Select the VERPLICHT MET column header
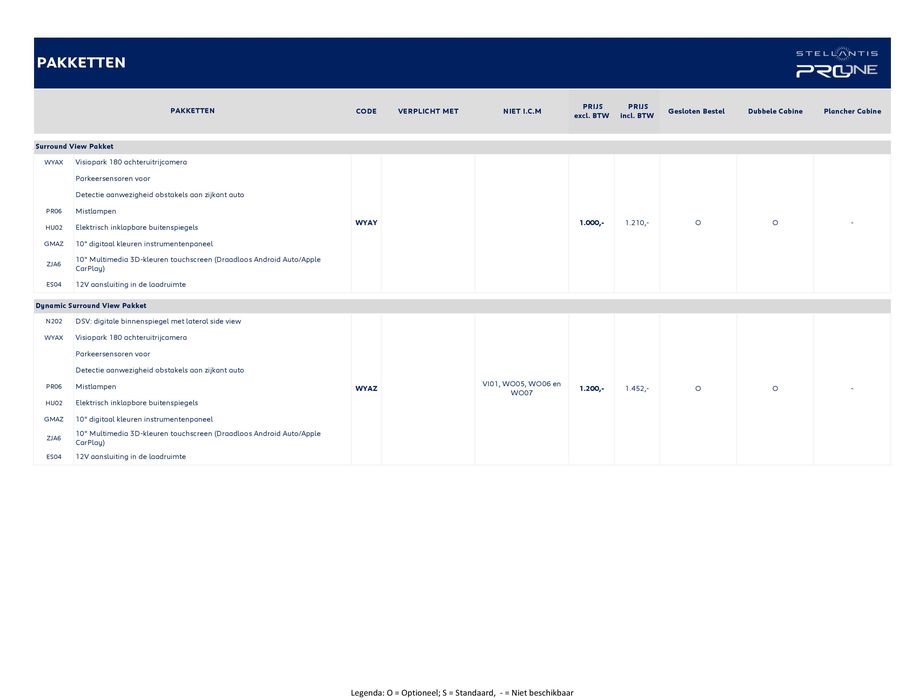Screen dimensions: 906x700 point(428,111)
